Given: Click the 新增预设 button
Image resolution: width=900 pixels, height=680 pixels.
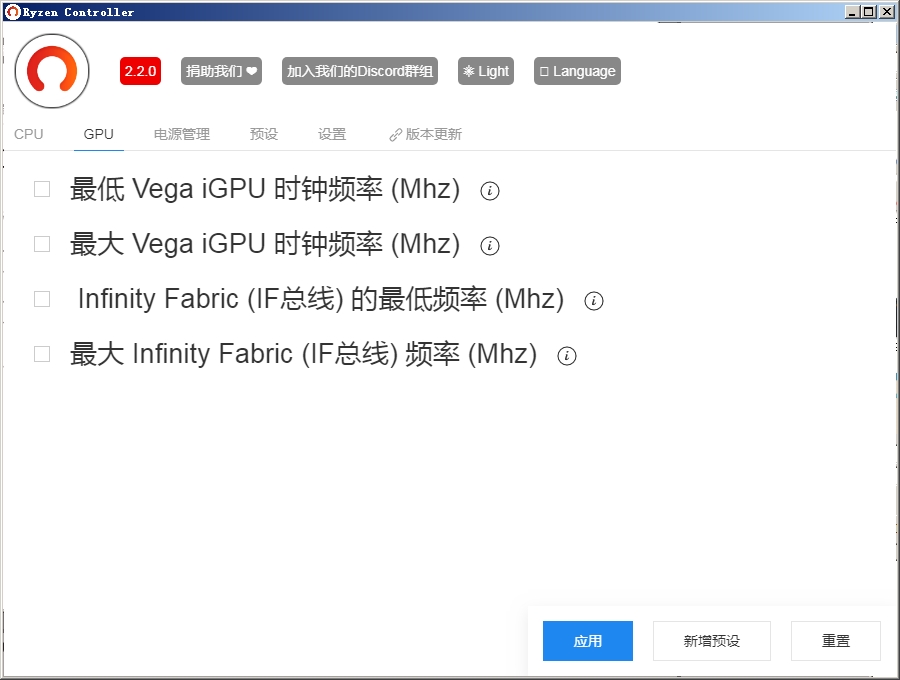Looking at the screenshot, I should tap(711, 641).
